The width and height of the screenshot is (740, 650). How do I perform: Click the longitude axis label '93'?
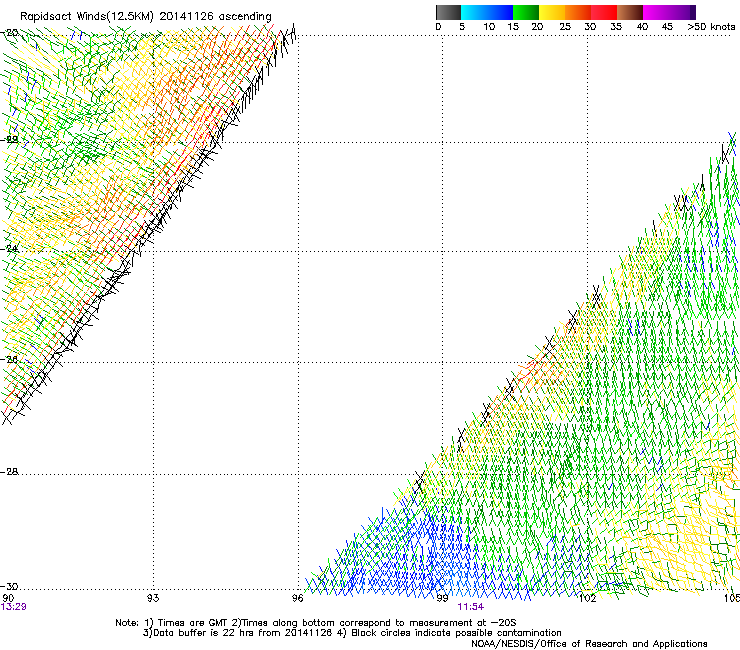pos(153,598)
